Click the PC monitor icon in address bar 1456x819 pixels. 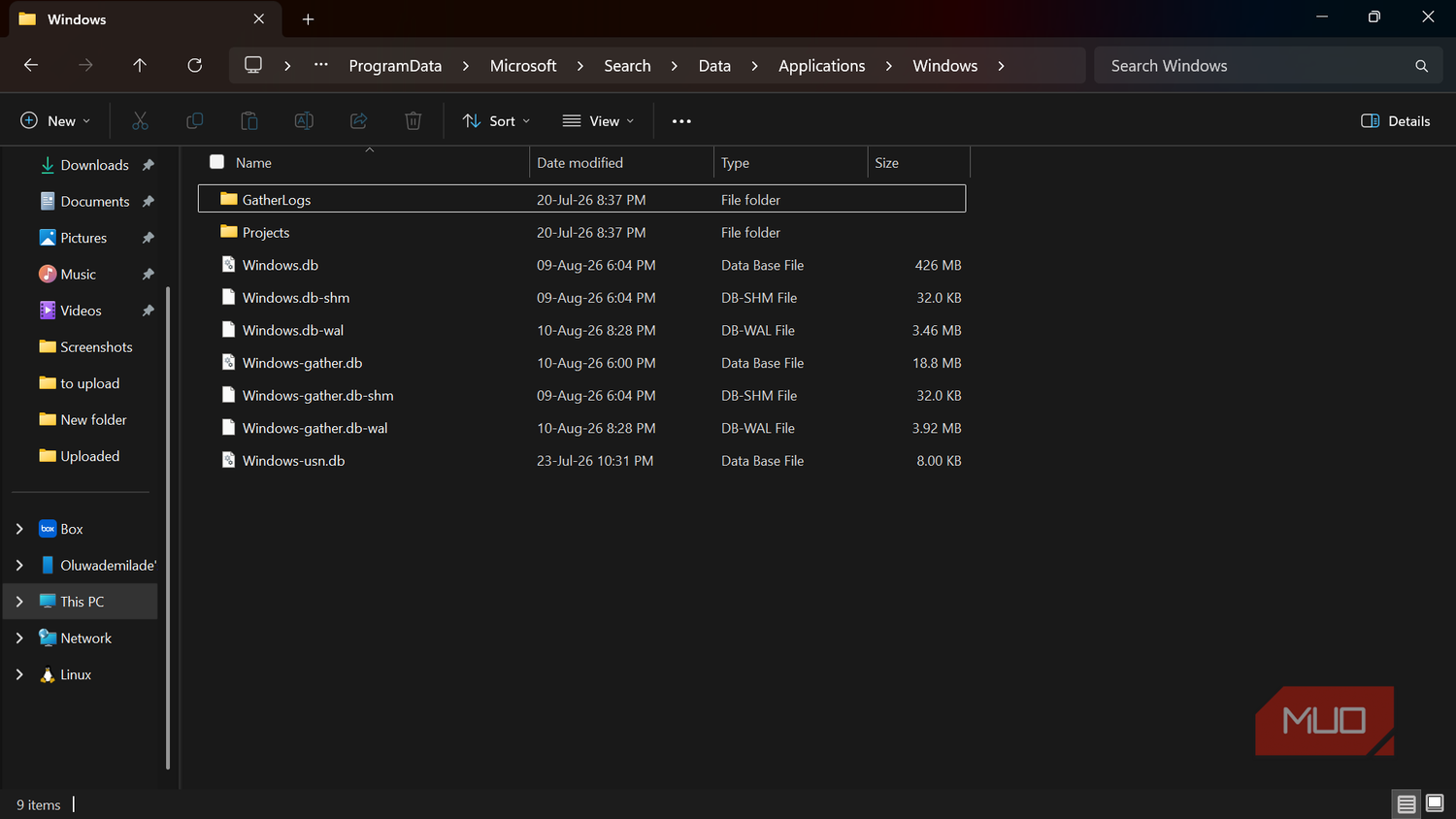253,65
